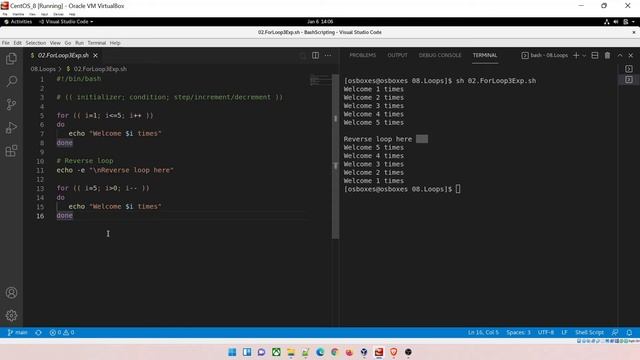Close the 02.ForLoop3Exp.sh editor tab
Screen dimensions: 640x360
[95, 55]
